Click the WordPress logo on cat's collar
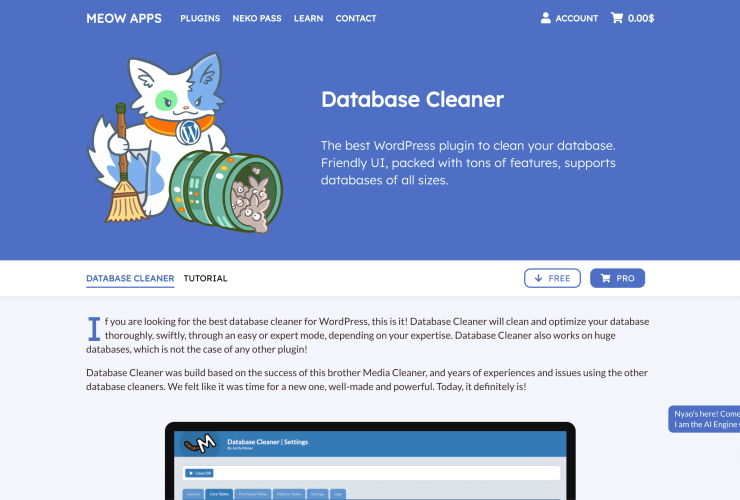 click(184, 130)
